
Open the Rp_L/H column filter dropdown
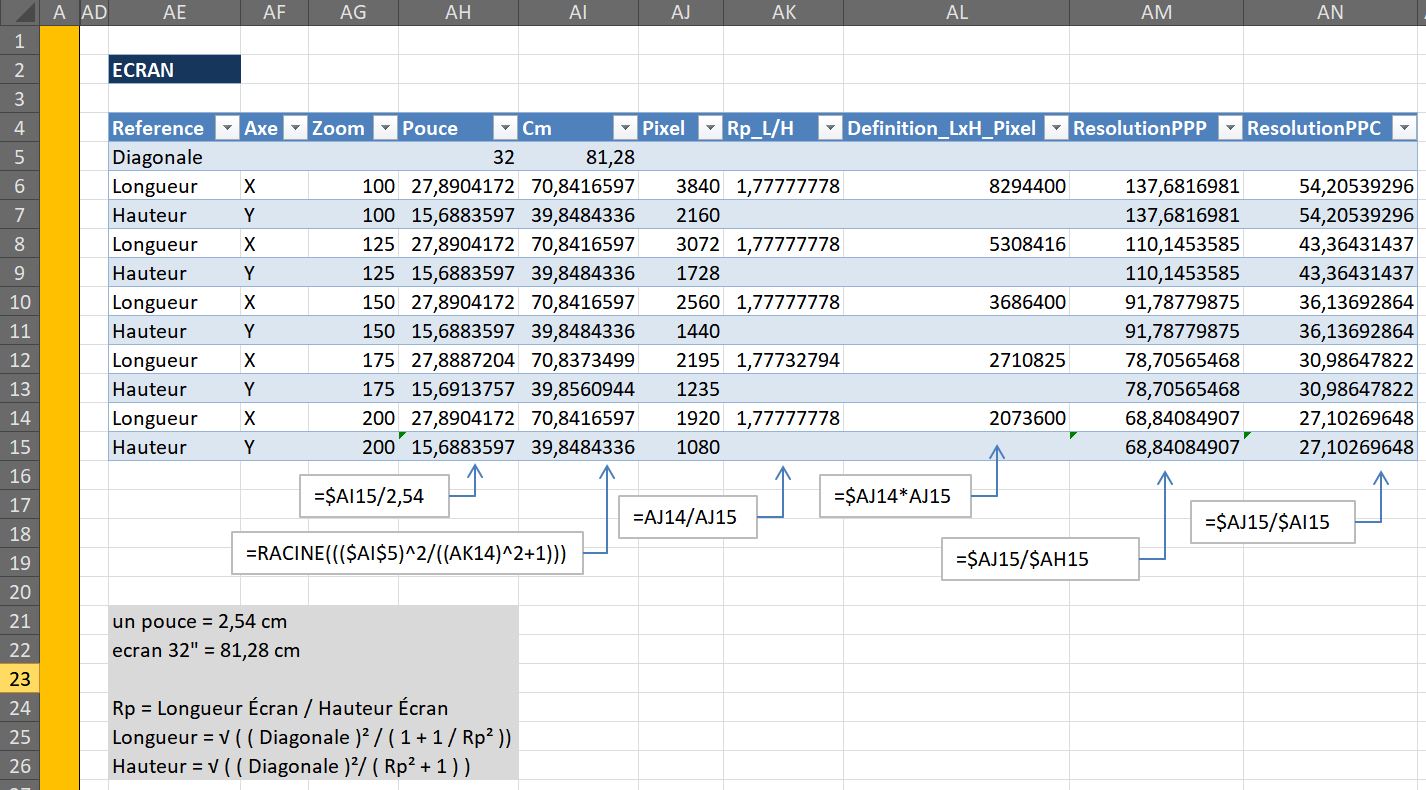click(829, 128)
